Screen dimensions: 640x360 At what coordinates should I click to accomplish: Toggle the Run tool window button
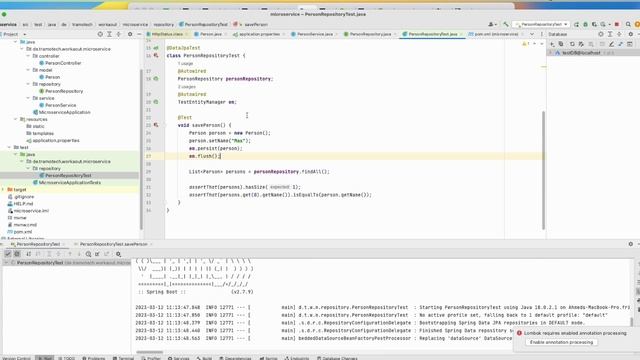coord(44,358)
